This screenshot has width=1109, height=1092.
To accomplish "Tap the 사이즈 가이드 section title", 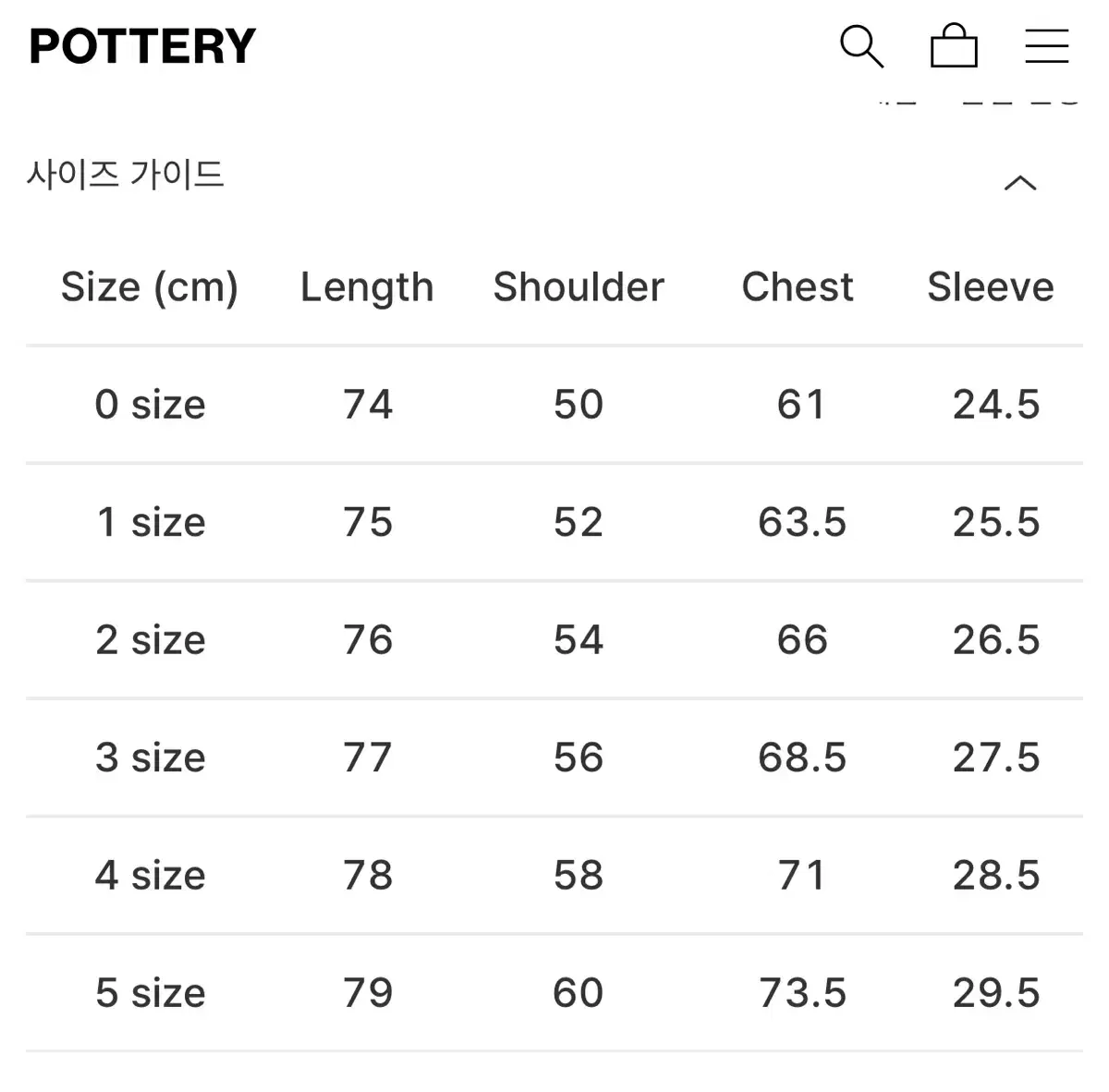I will pos(126,174).
